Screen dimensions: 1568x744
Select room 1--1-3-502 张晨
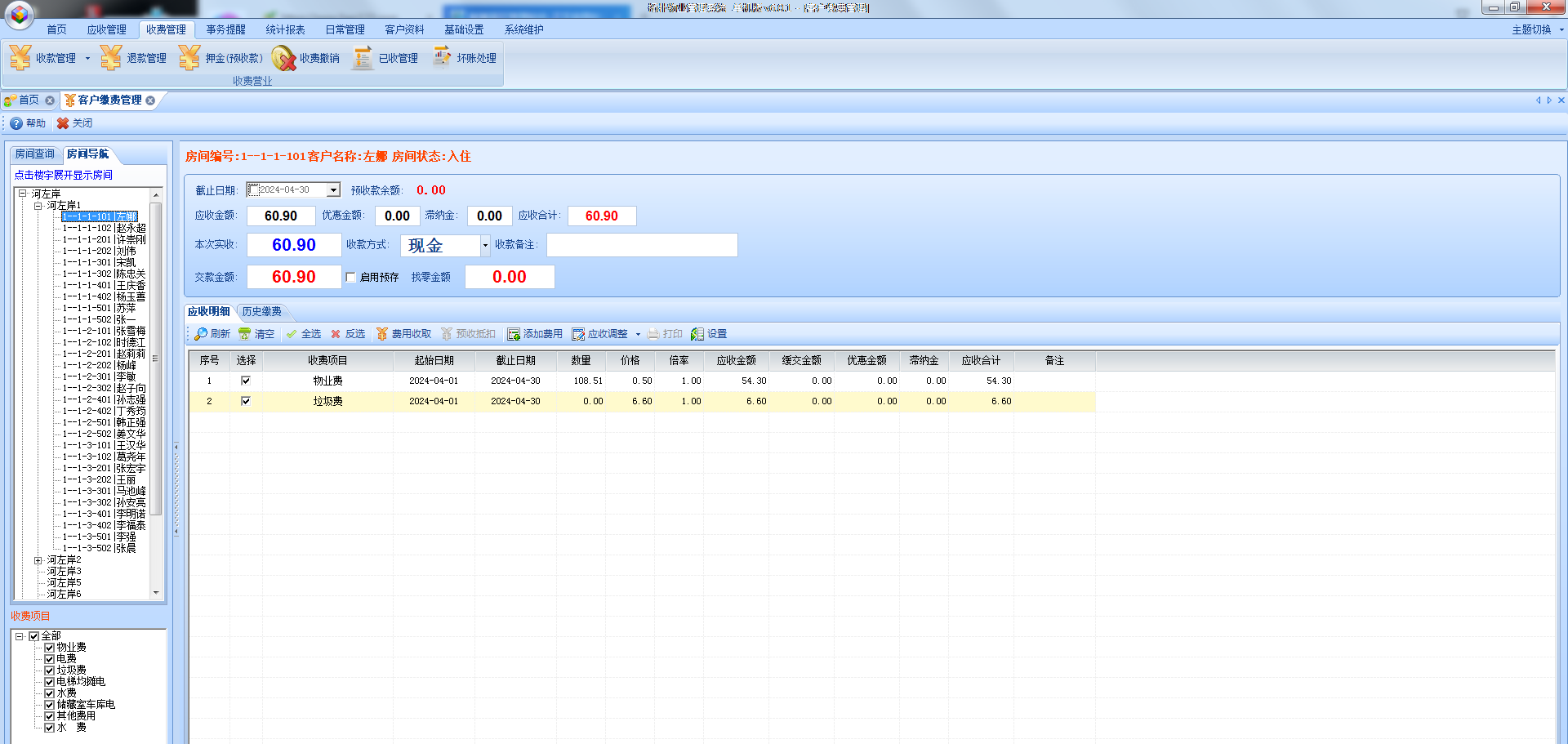[99, 549]
